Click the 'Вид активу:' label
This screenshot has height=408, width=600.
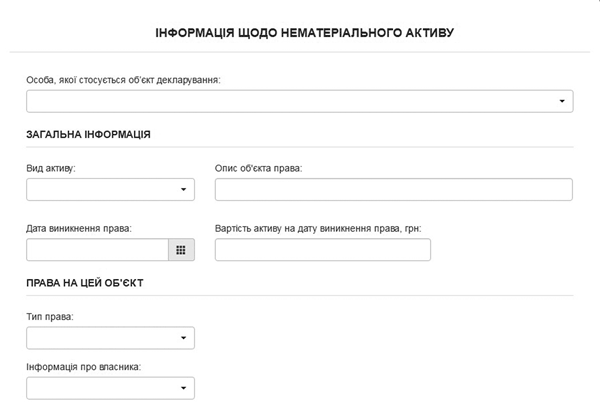click(51, 167)
